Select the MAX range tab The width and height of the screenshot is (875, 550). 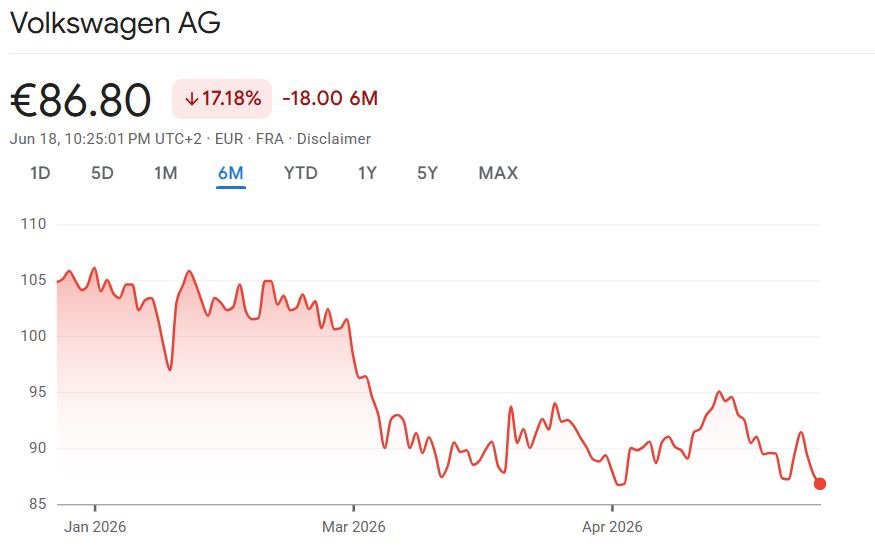pyautogui.click(x=498, y=173)
